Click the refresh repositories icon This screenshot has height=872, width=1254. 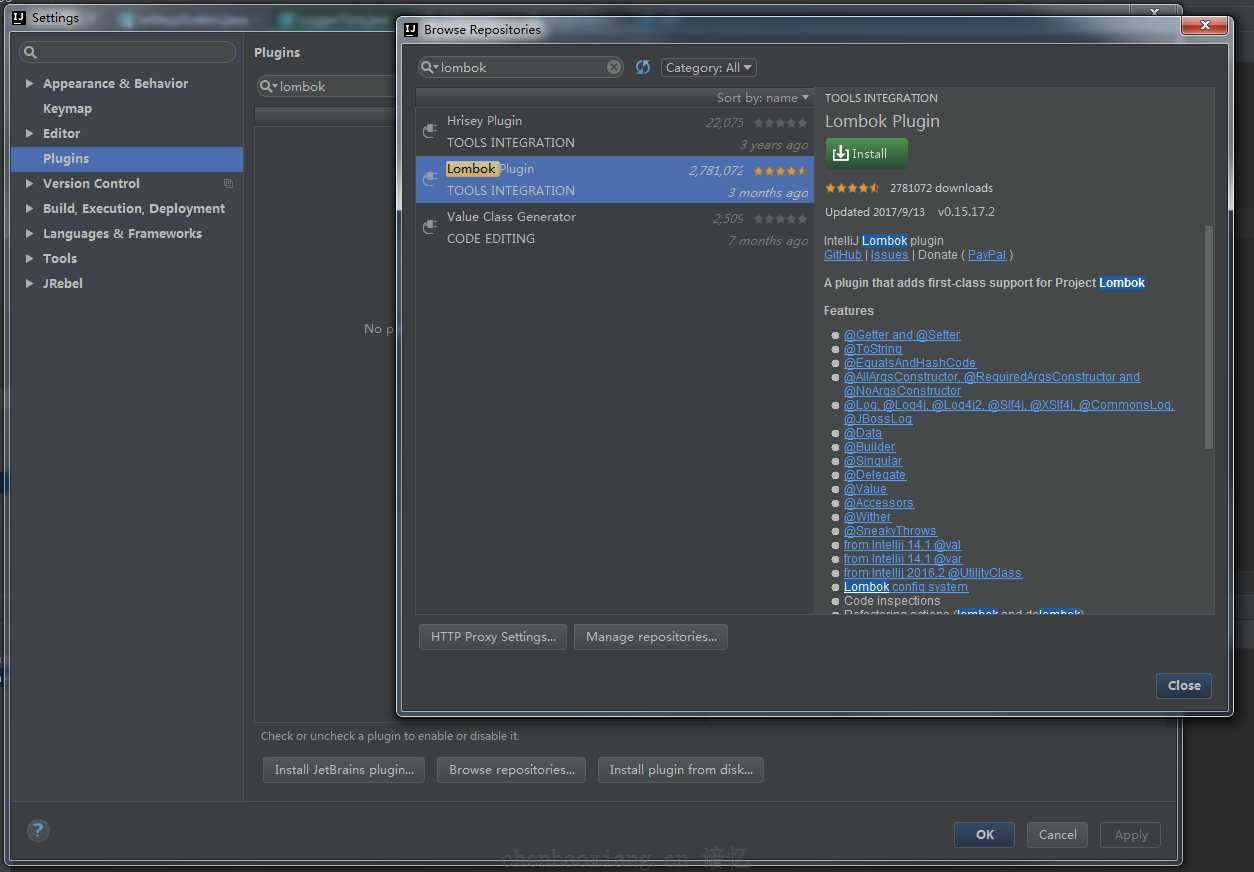pos(643,67)
